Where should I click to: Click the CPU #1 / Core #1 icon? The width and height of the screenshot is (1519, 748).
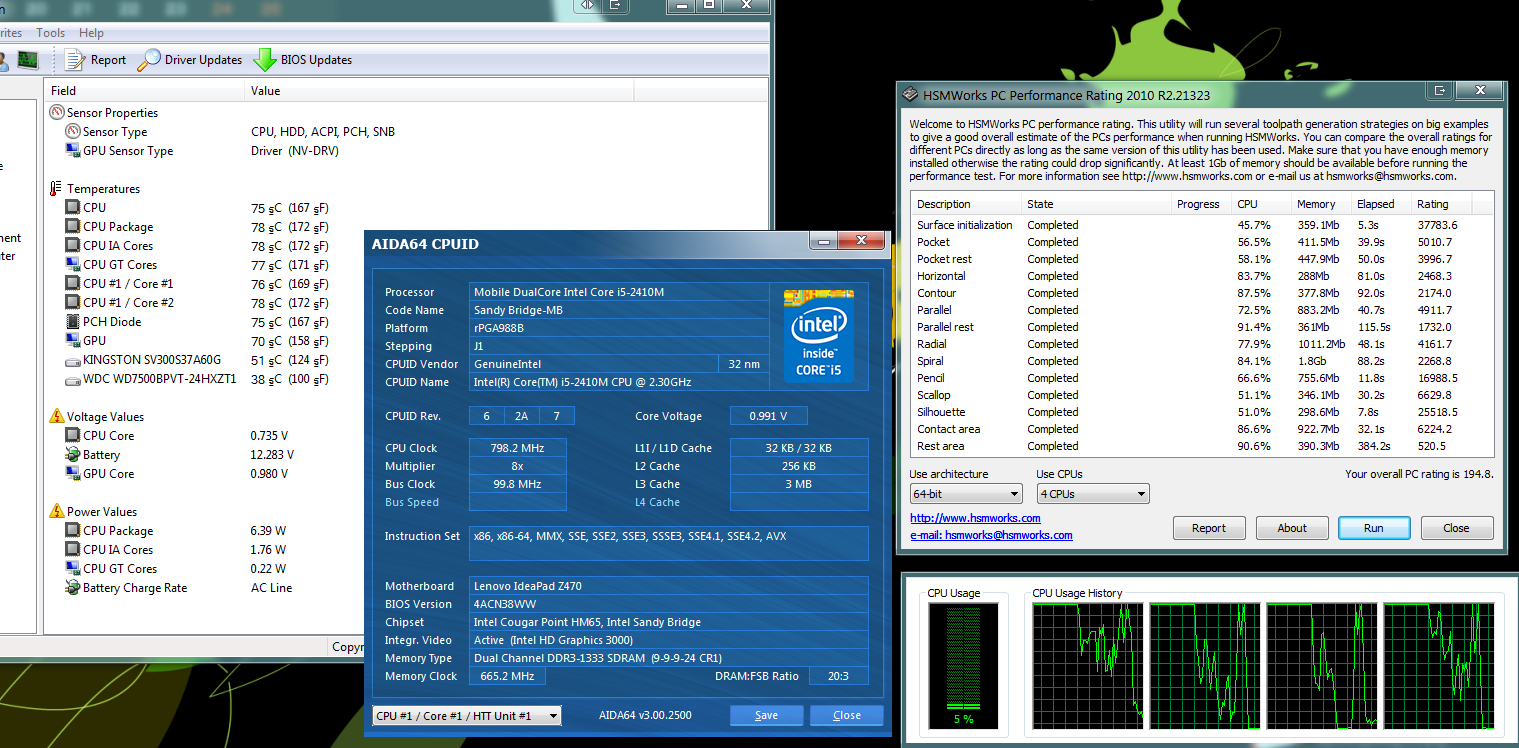click(73, 284)
